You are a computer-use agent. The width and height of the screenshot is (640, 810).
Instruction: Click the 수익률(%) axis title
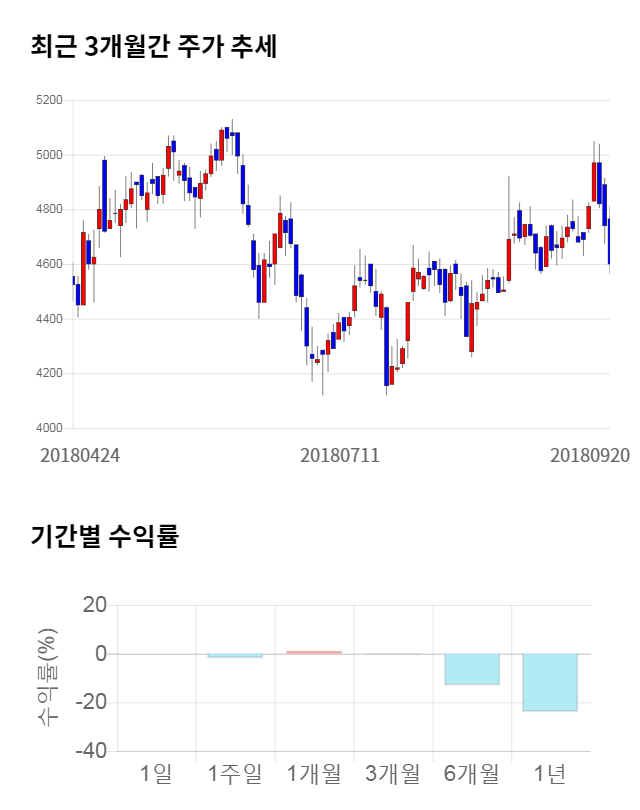[47, 678]
